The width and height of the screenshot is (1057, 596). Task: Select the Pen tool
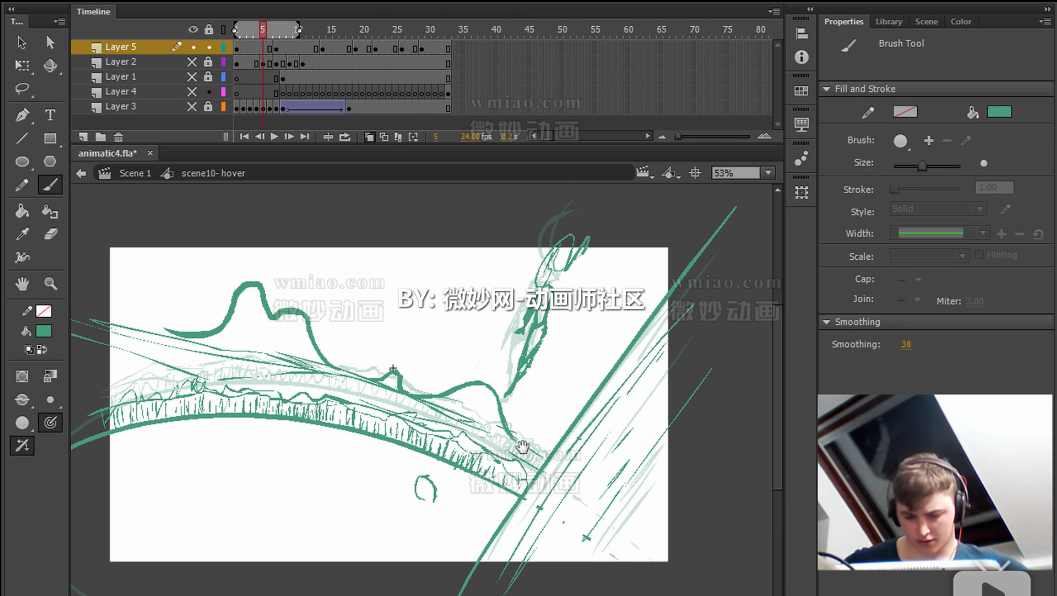click(22, 115)
